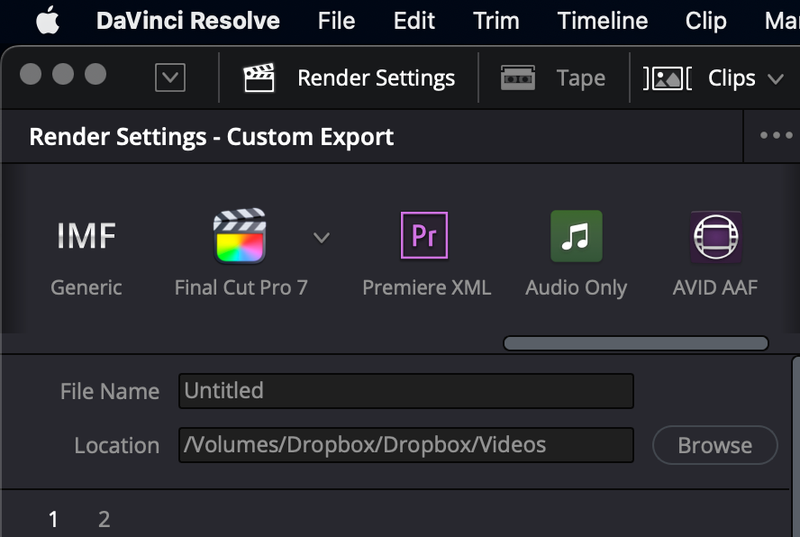Open the File menu
The image size is (800, 537).
(x=336, y=21)
